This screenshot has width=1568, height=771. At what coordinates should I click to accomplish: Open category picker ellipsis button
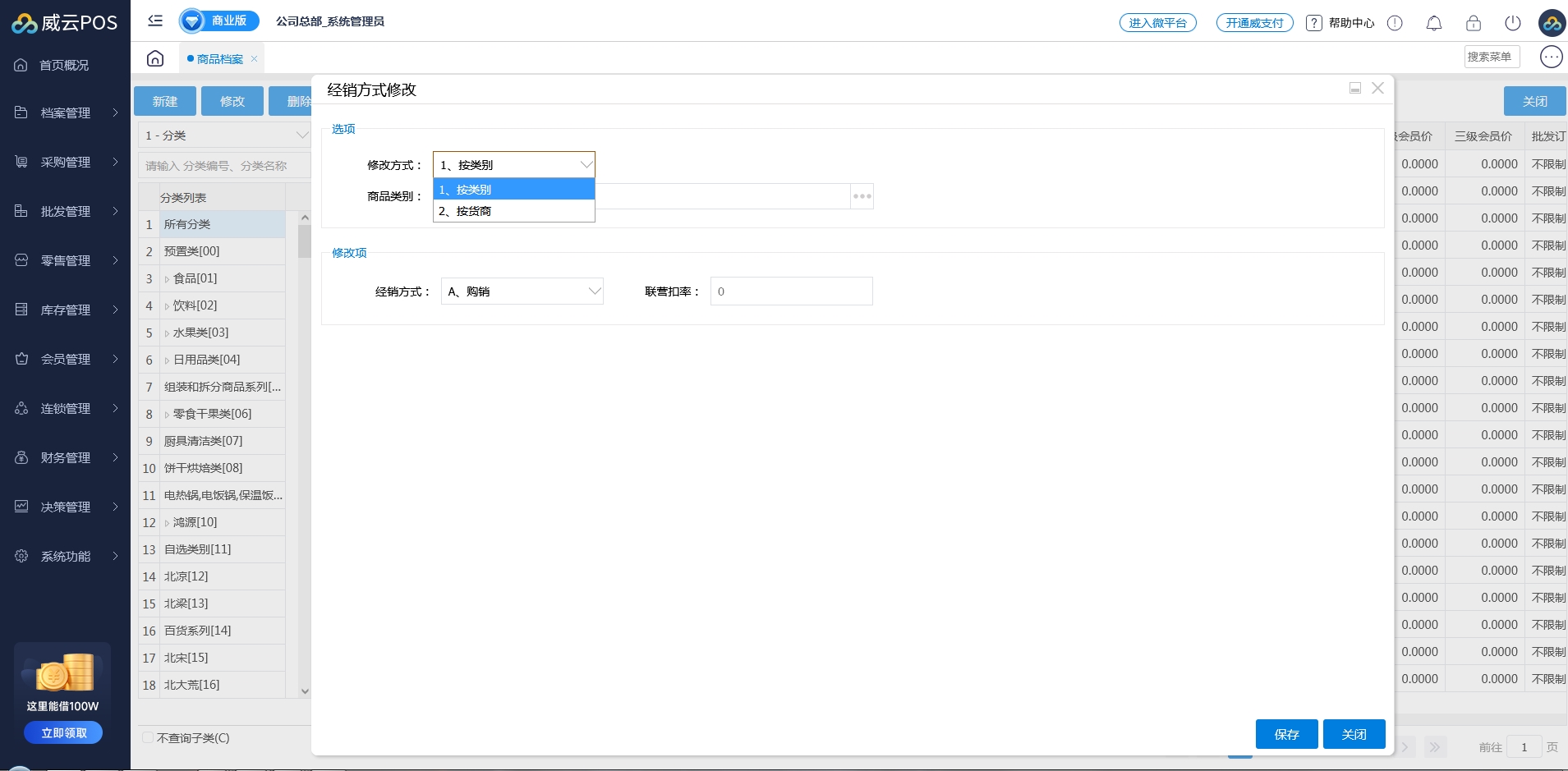(x=862, y=196)
